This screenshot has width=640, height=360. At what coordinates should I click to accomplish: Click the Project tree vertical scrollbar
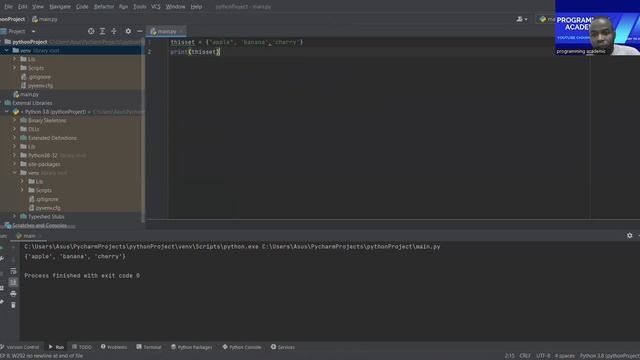pos(143,131)
